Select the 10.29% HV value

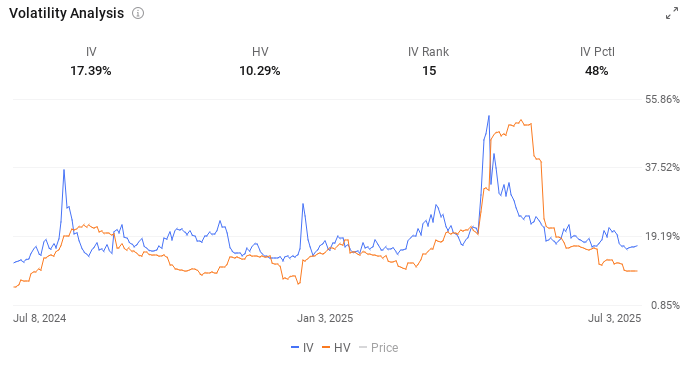pyautogui.click(x=260, y=71)
